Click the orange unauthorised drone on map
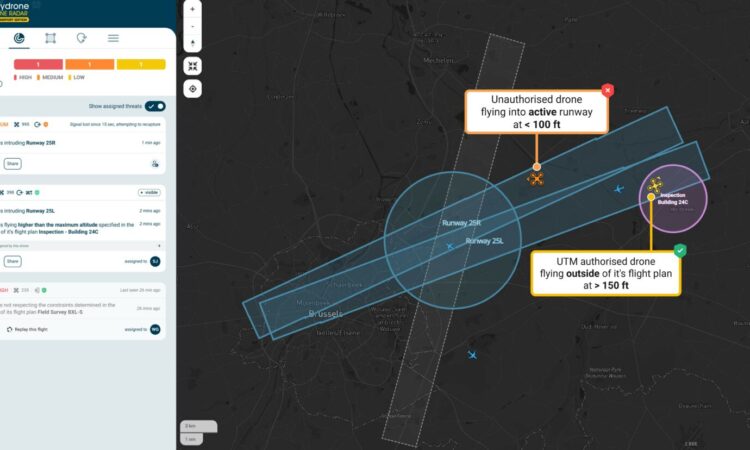This screenshot has width=750, height=450. click(536, 179)
